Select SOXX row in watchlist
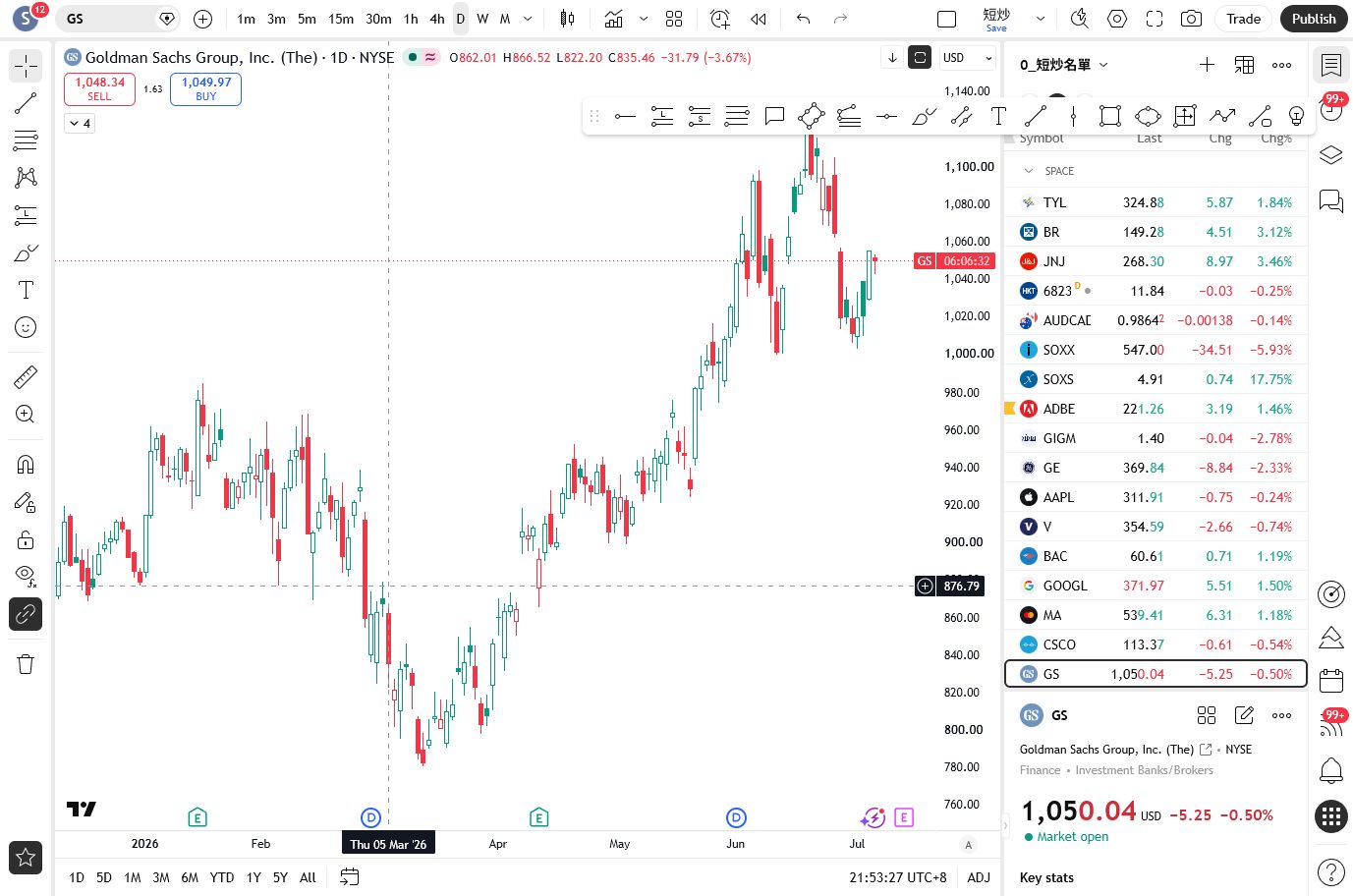 tap(1156, 350)
